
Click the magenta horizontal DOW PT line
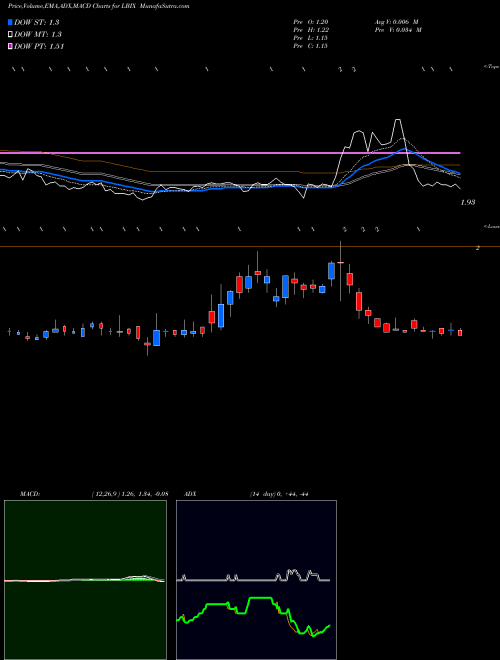click(230, 153)
